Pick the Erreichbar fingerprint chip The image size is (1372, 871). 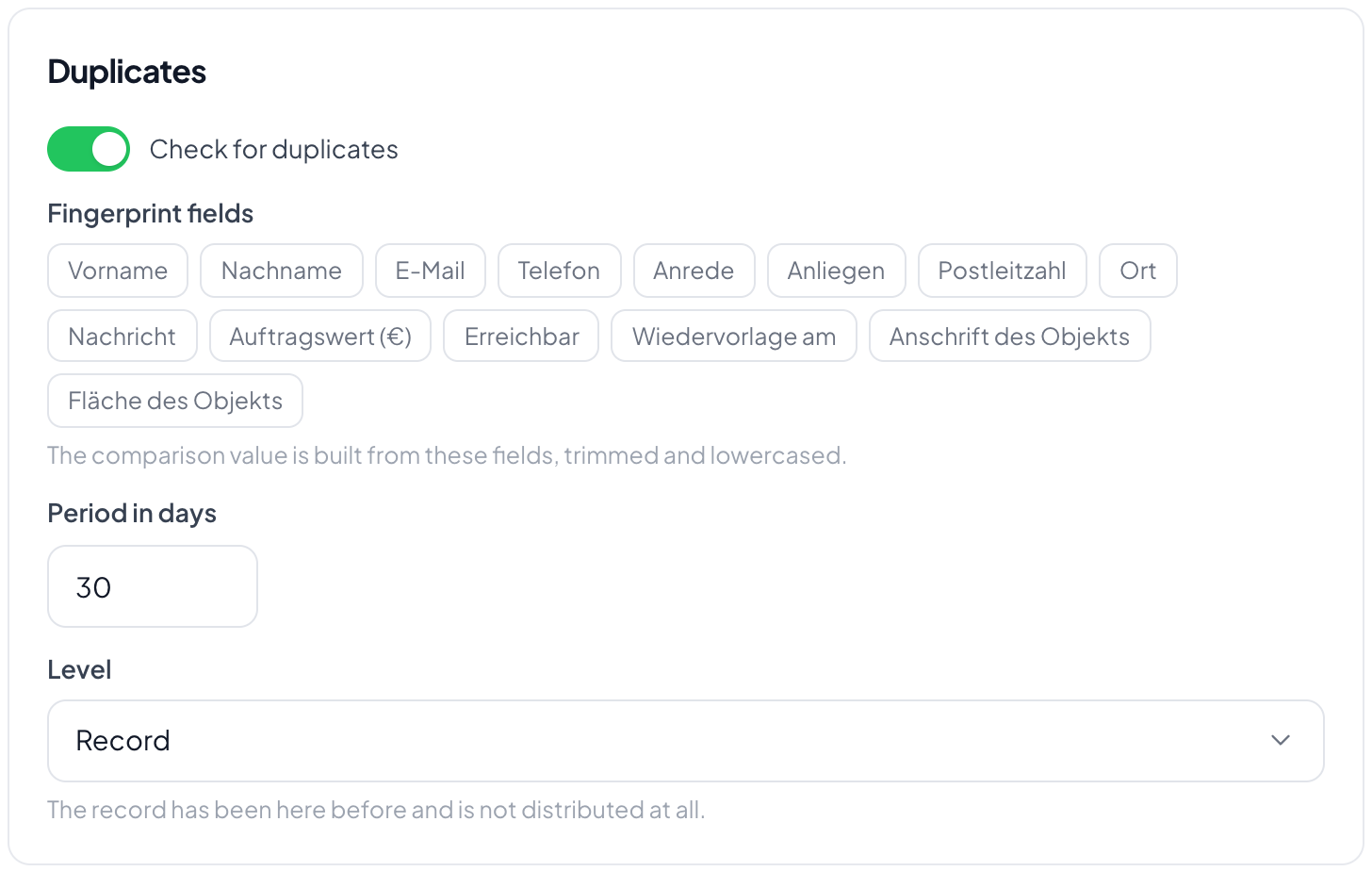tap(521, 336)
